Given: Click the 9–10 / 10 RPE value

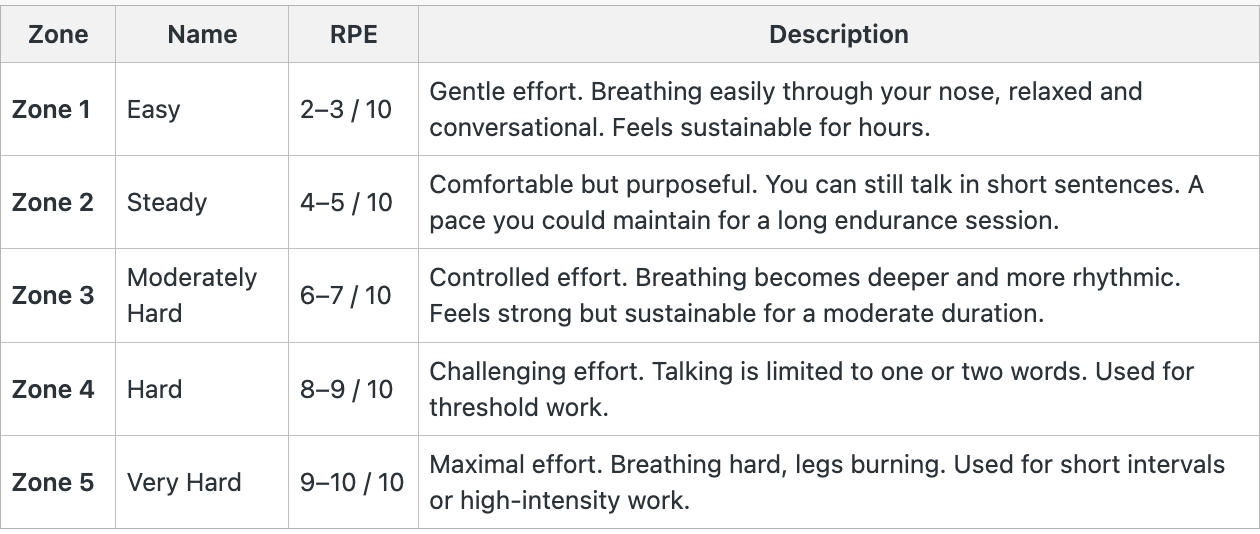Looking at the screenshot, I should coord(352,483).
